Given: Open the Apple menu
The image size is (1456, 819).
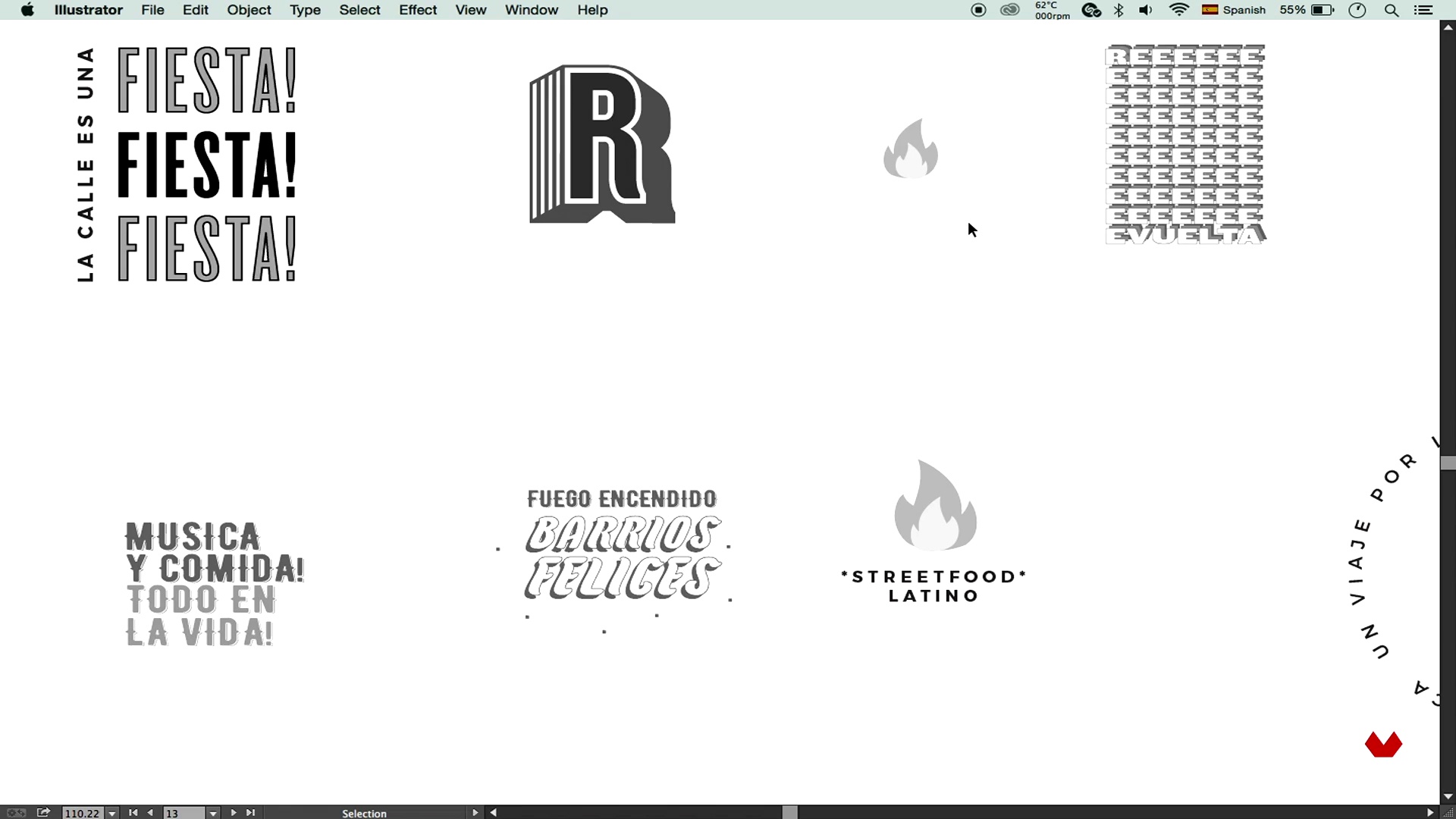Looking at the screenshot, I should click(x=27, y=10).
